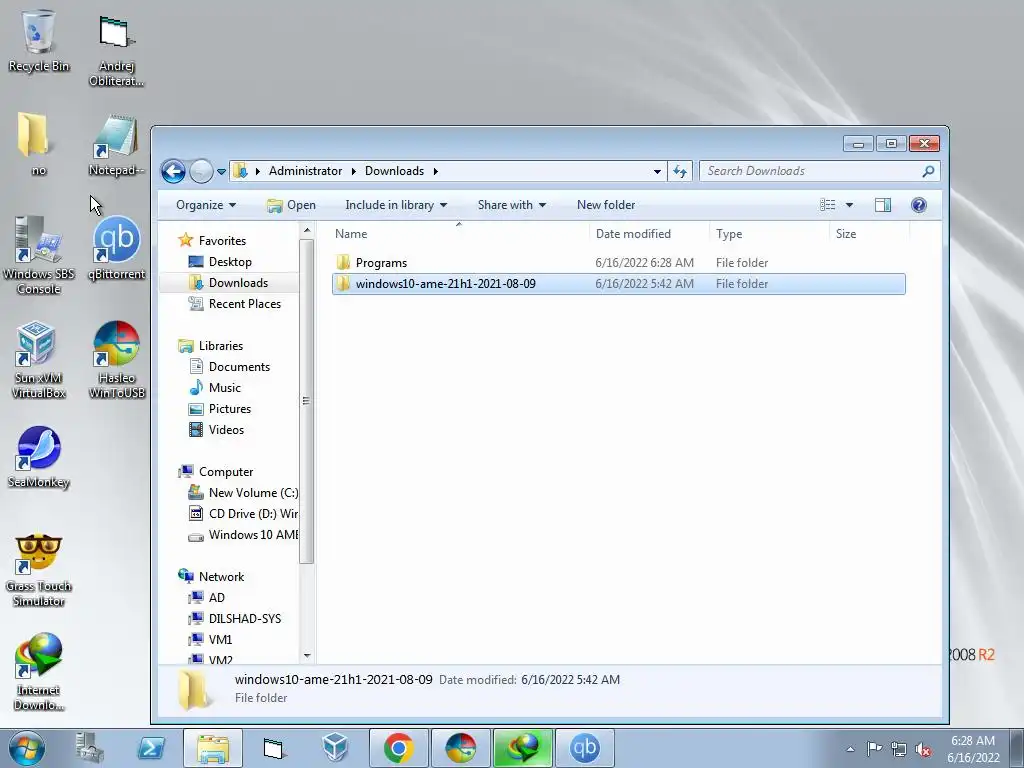Open the Andrej Obliterat... desktop icon

click(116, 51)
